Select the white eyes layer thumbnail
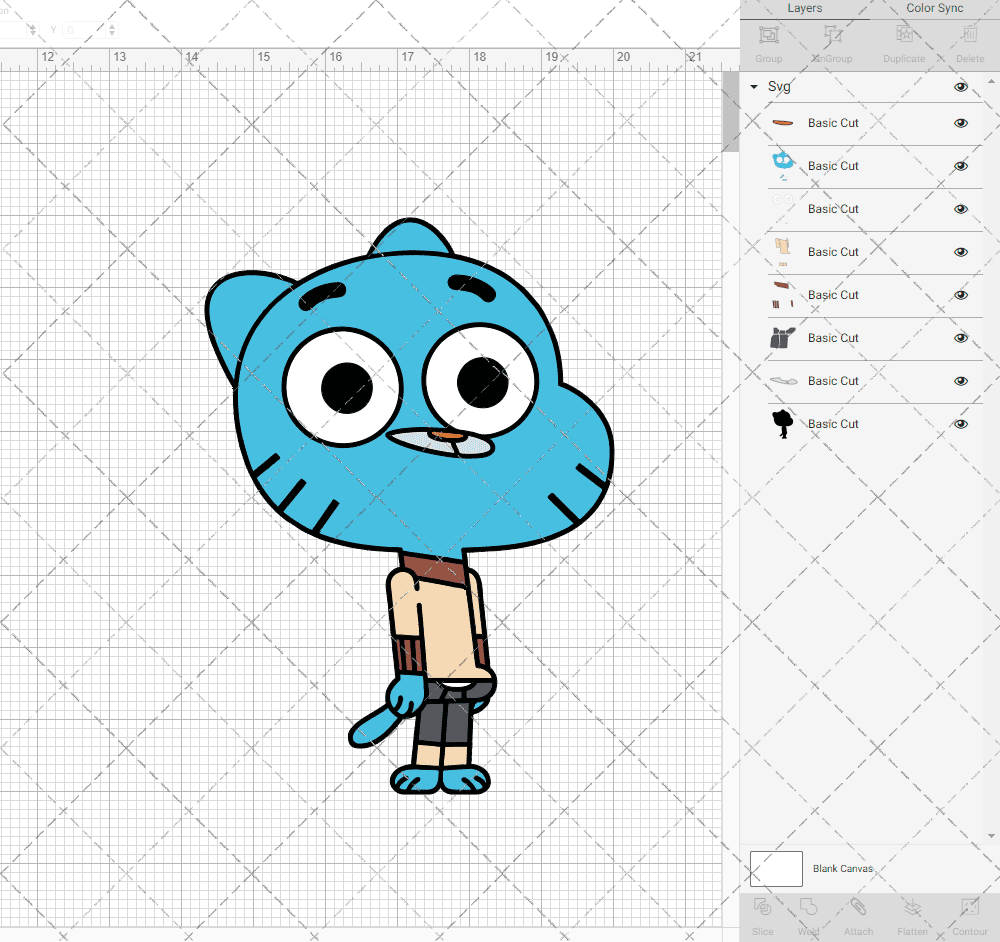The image size is (1000, 942). coord(783,209)
